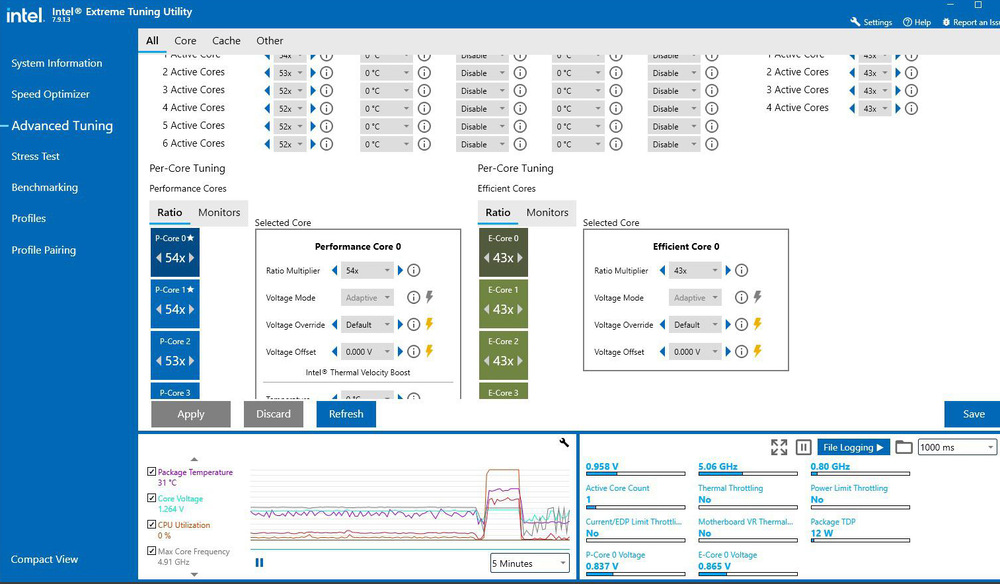1000x584 pixels.
Task: Open the Help icon in the title bar
Action: pos(908,22)
